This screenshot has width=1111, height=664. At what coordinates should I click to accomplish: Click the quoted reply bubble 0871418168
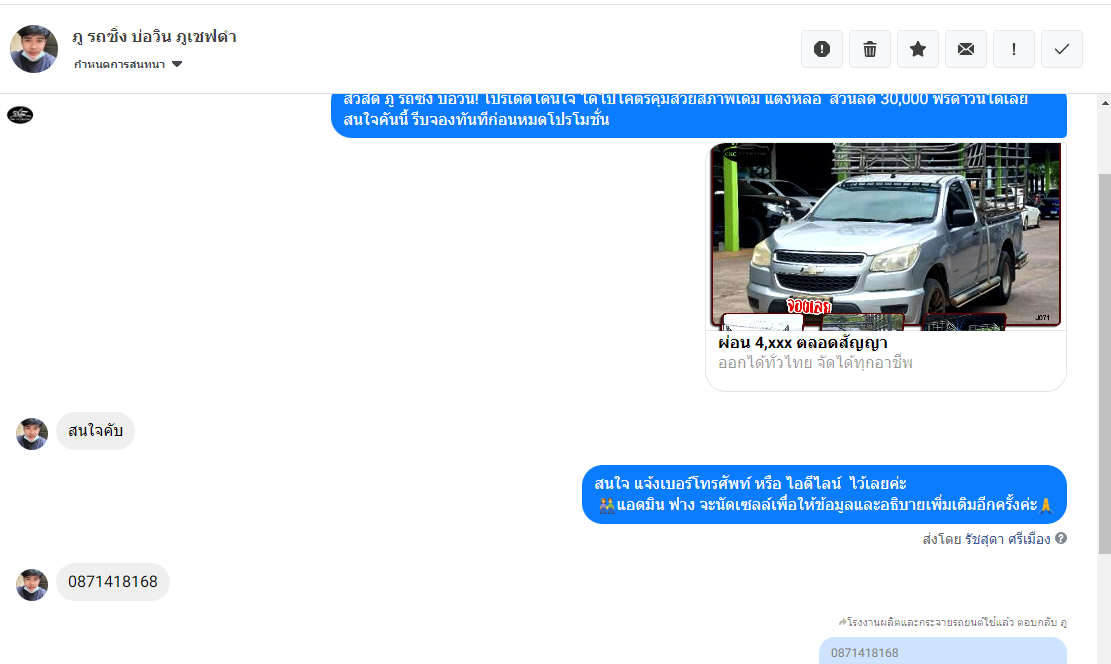(x=942, y=652)
